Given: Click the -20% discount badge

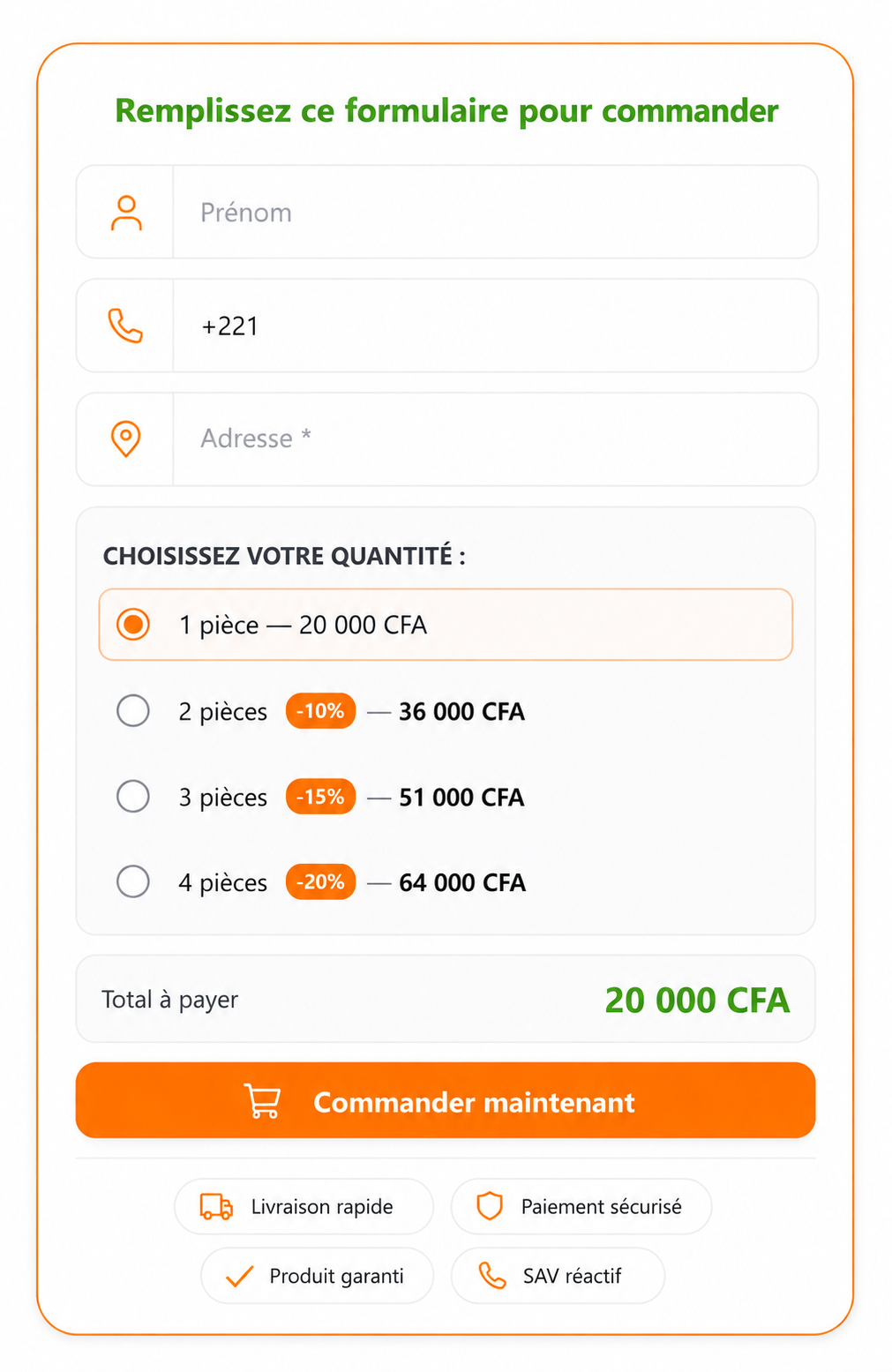Looking at the screenshot, I should pos(320,882).
